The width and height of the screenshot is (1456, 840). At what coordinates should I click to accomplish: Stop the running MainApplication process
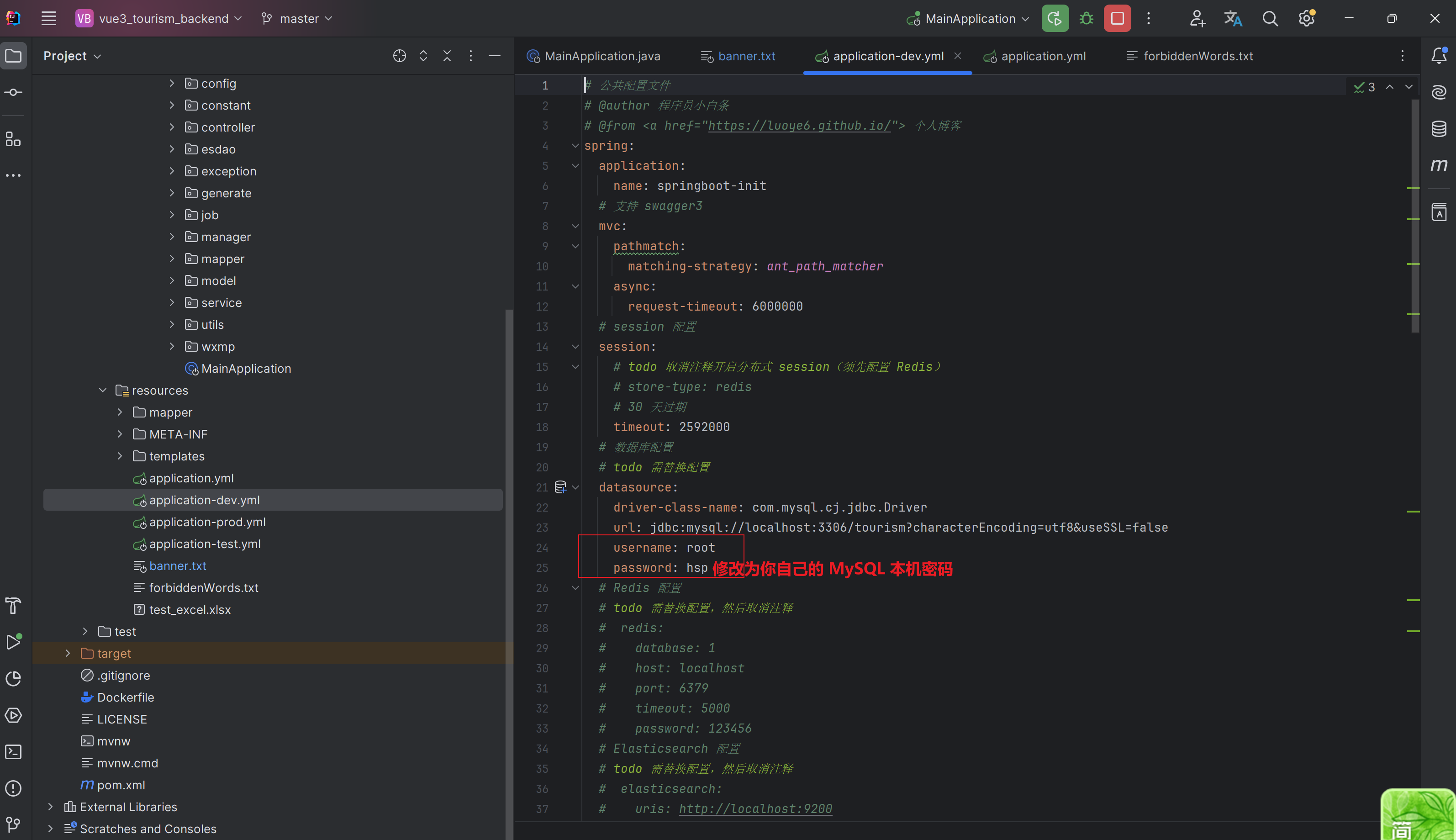[x=1117, y=18]
